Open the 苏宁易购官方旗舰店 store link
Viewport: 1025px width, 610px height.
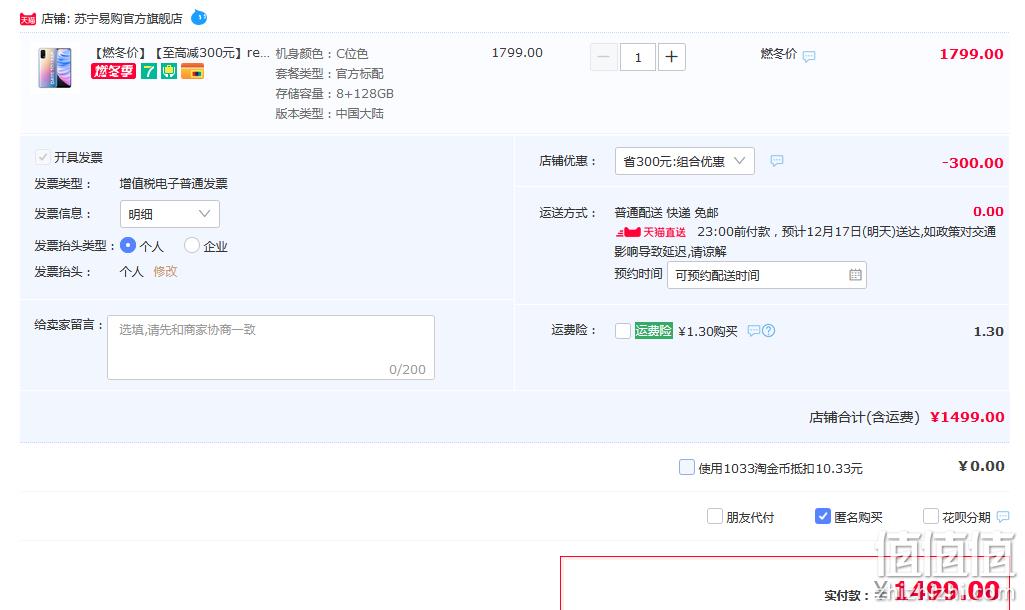click(128, 18)
